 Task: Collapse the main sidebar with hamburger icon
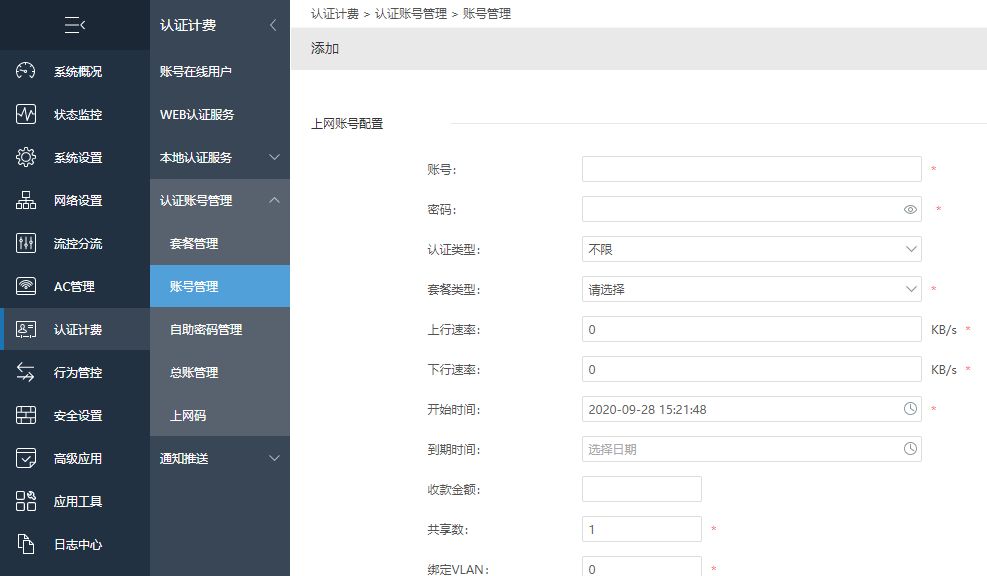point(75,25)
